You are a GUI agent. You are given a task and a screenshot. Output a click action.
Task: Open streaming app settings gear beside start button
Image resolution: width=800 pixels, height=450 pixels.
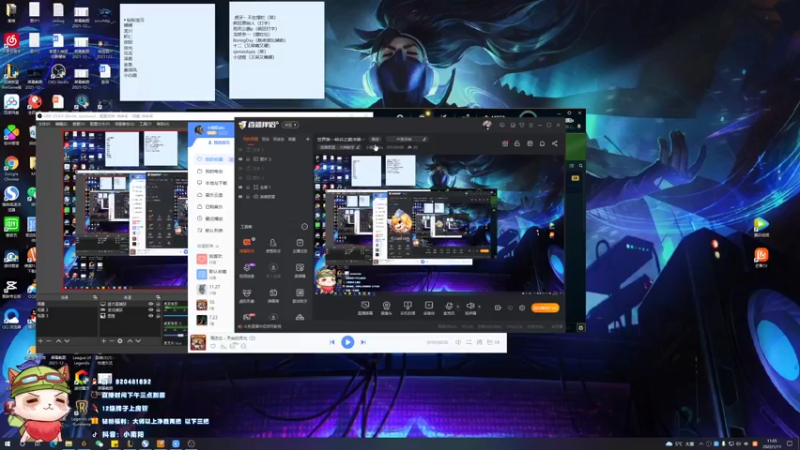pos(522,308)
